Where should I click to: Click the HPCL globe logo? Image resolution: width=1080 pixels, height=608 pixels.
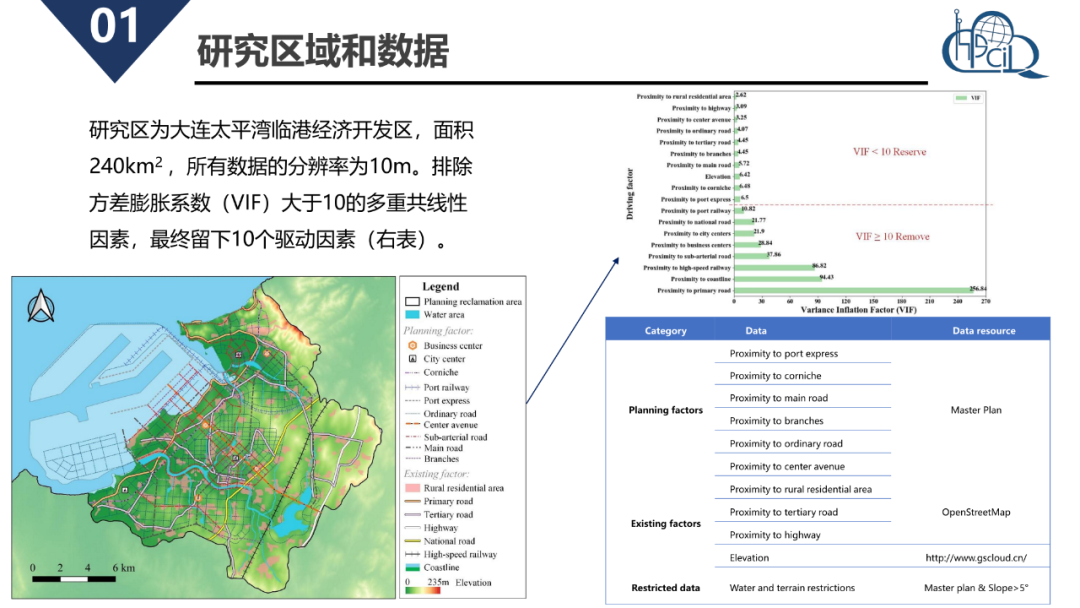(994, 43)
